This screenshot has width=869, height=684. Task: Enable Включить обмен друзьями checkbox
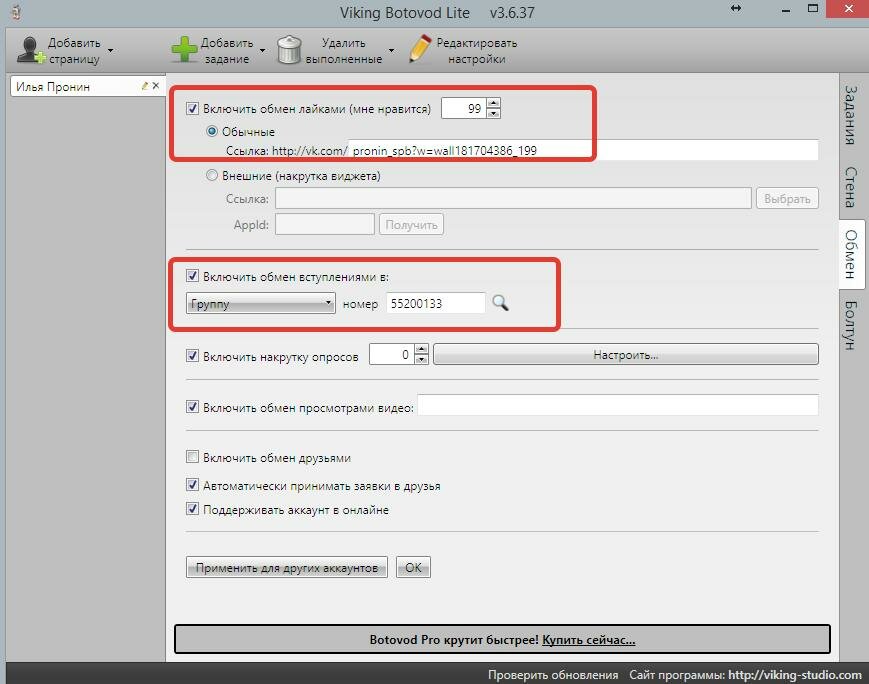(192, 457)
